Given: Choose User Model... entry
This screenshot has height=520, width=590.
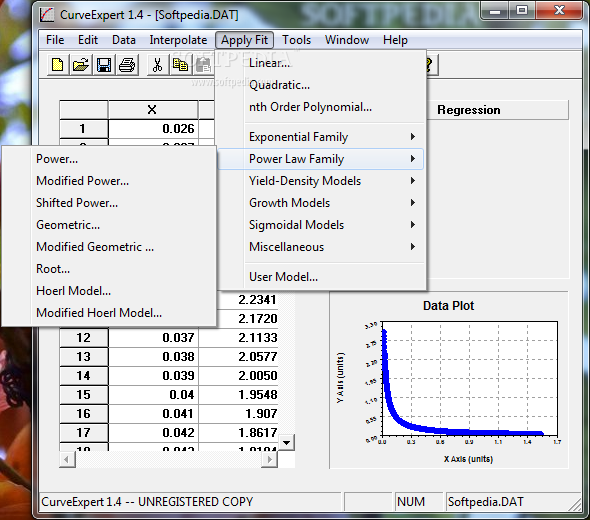Looking at the screenshot, I should [321, 277].
